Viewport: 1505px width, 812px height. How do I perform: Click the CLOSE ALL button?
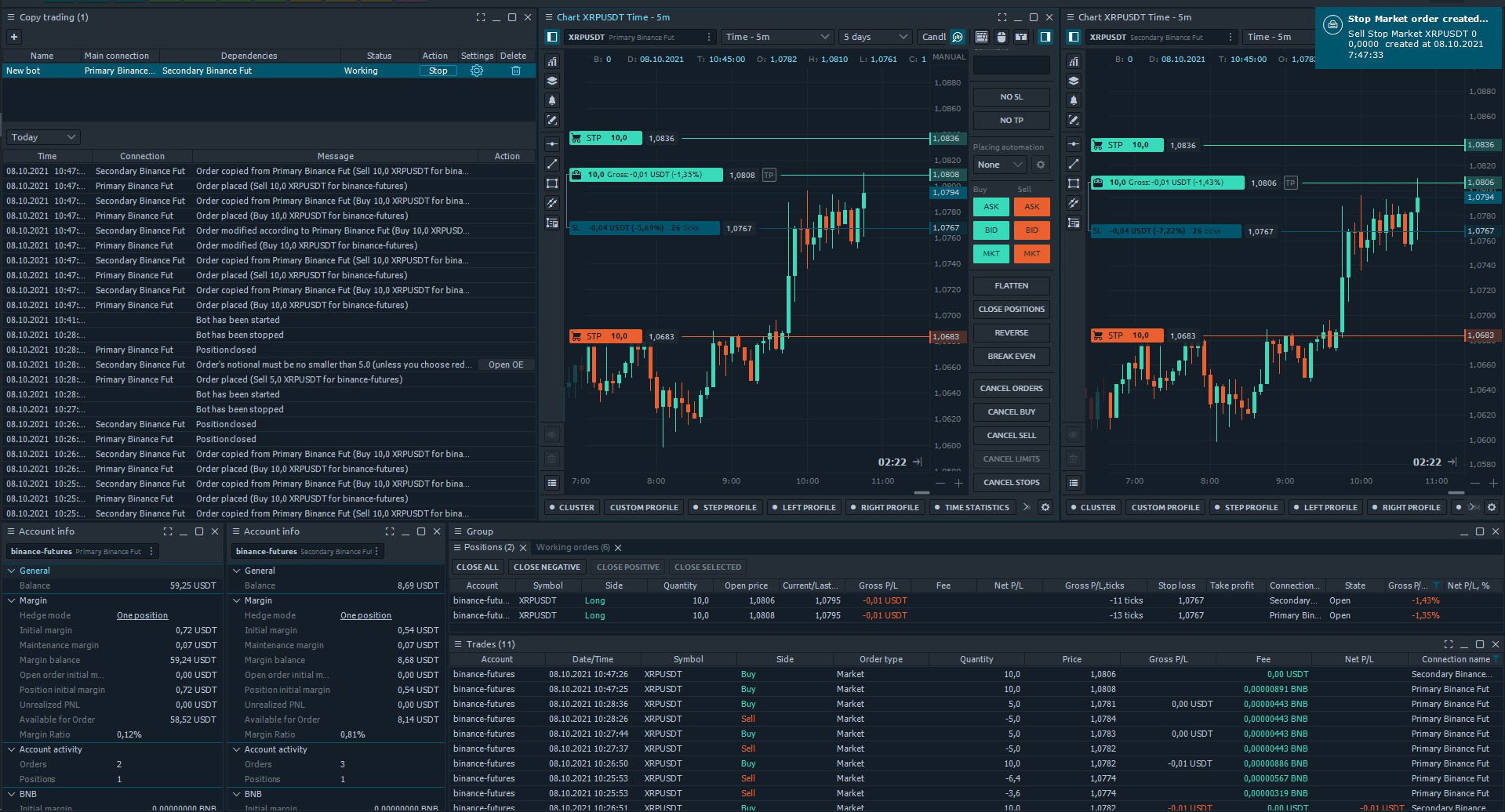pos(477,567)
